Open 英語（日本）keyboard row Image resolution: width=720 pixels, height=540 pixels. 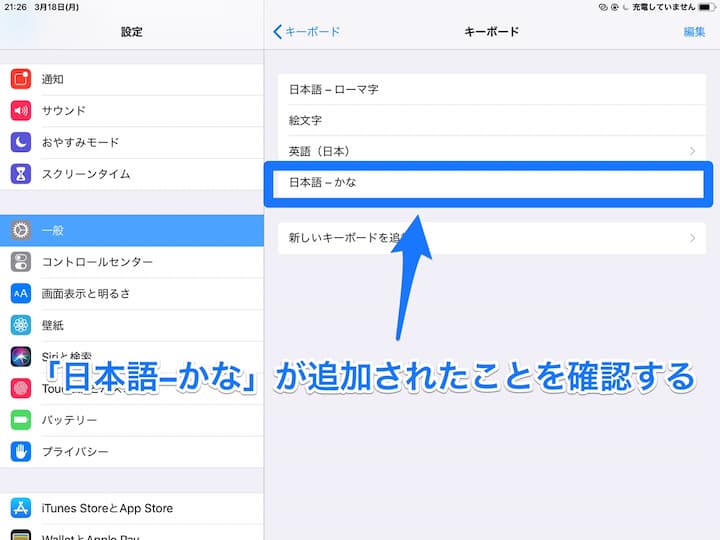492,151
